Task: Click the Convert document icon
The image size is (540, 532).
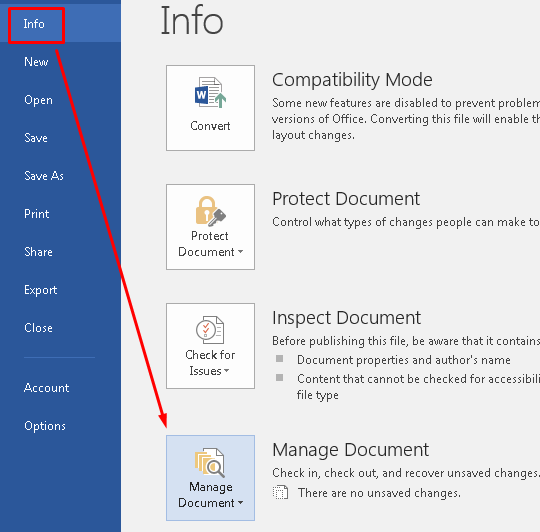Action: click(x=210, y=93)
